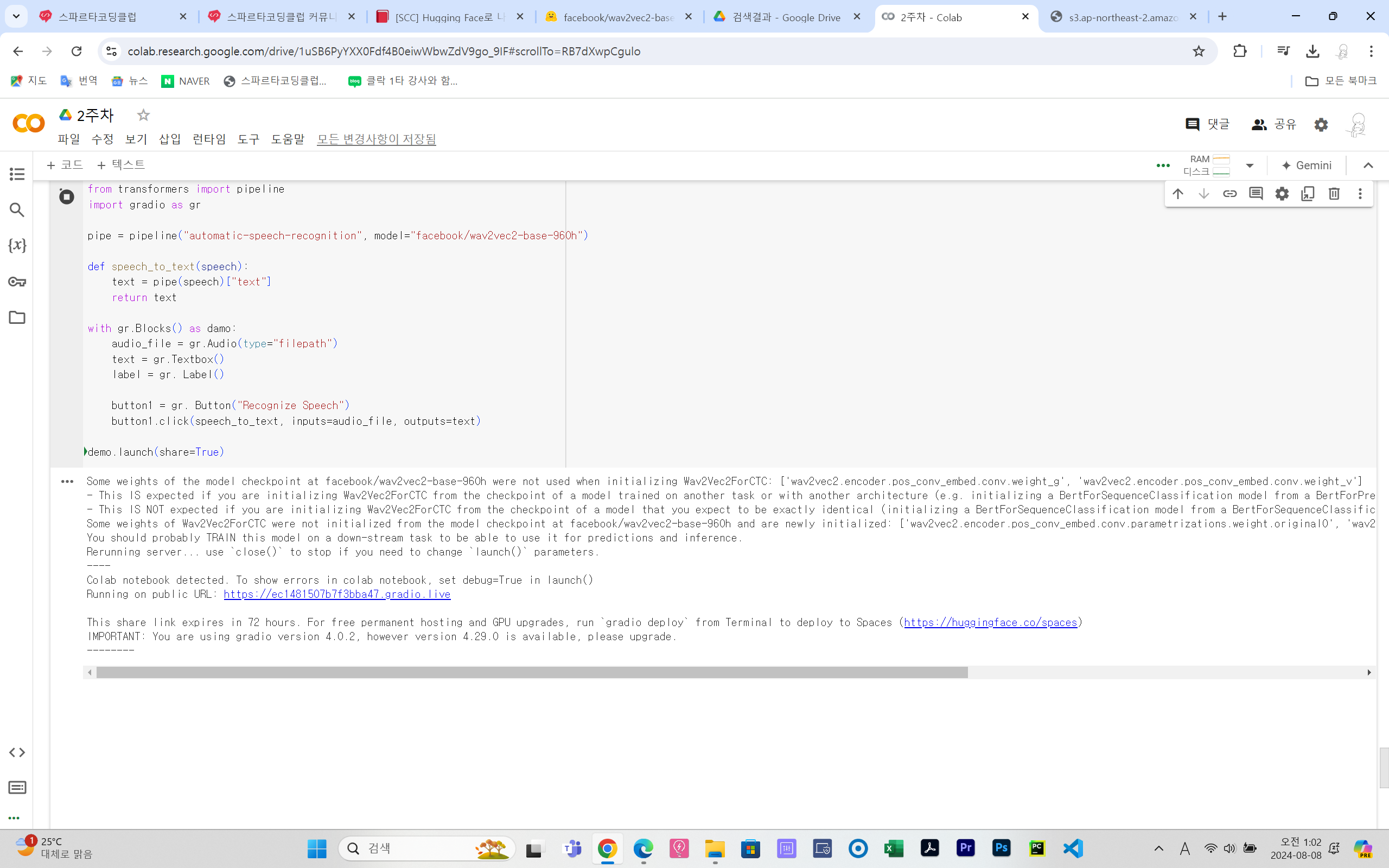Open the Chrome extensions menu
Viewport: 1389px width, 868px height.
[x=1240, y=51]
